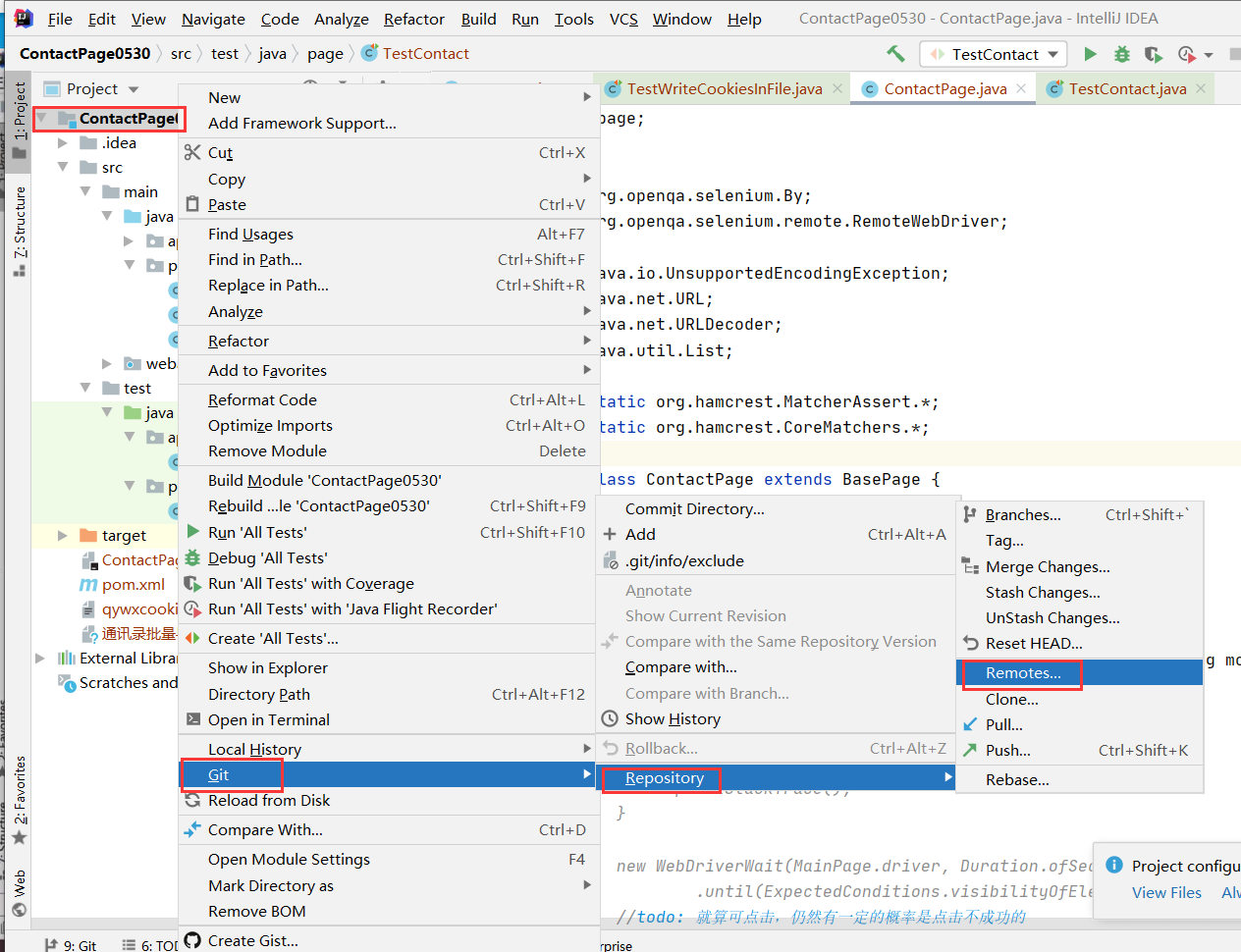Click the pom.xml Maven file icon

coord(88,584)
